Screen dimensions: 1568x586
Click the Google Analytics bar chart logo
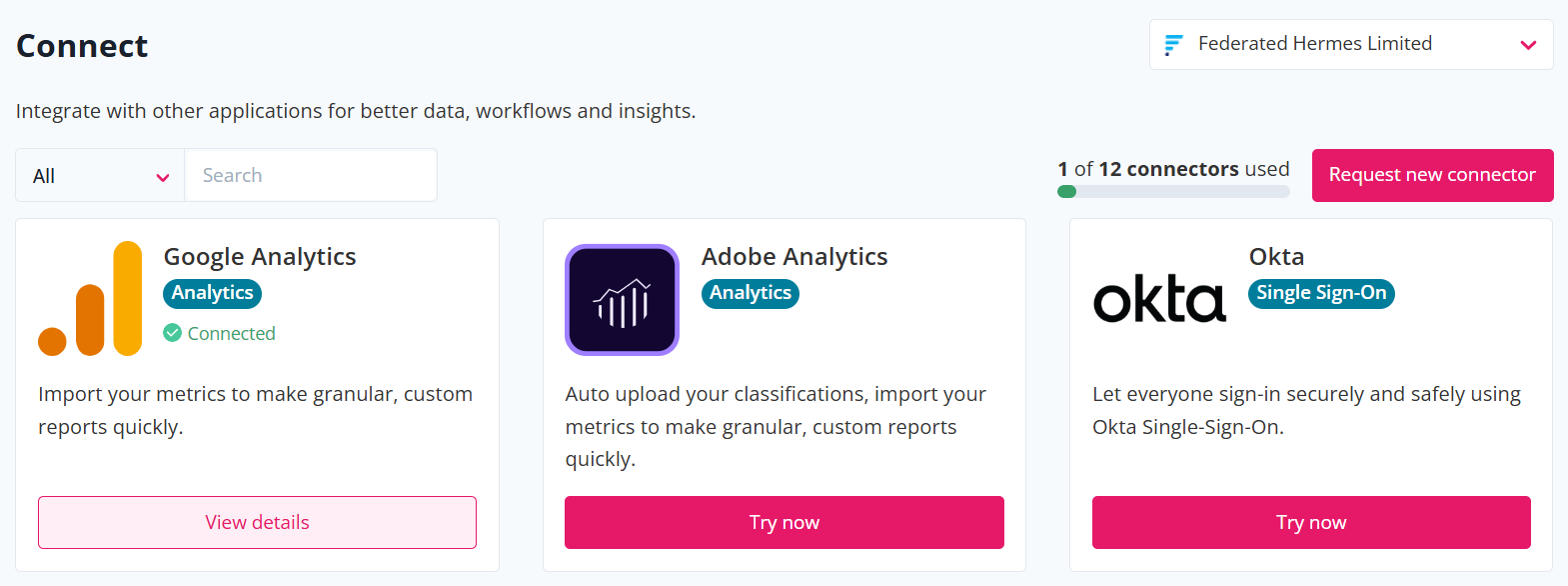pyautogui.click(x=90, y=299)
